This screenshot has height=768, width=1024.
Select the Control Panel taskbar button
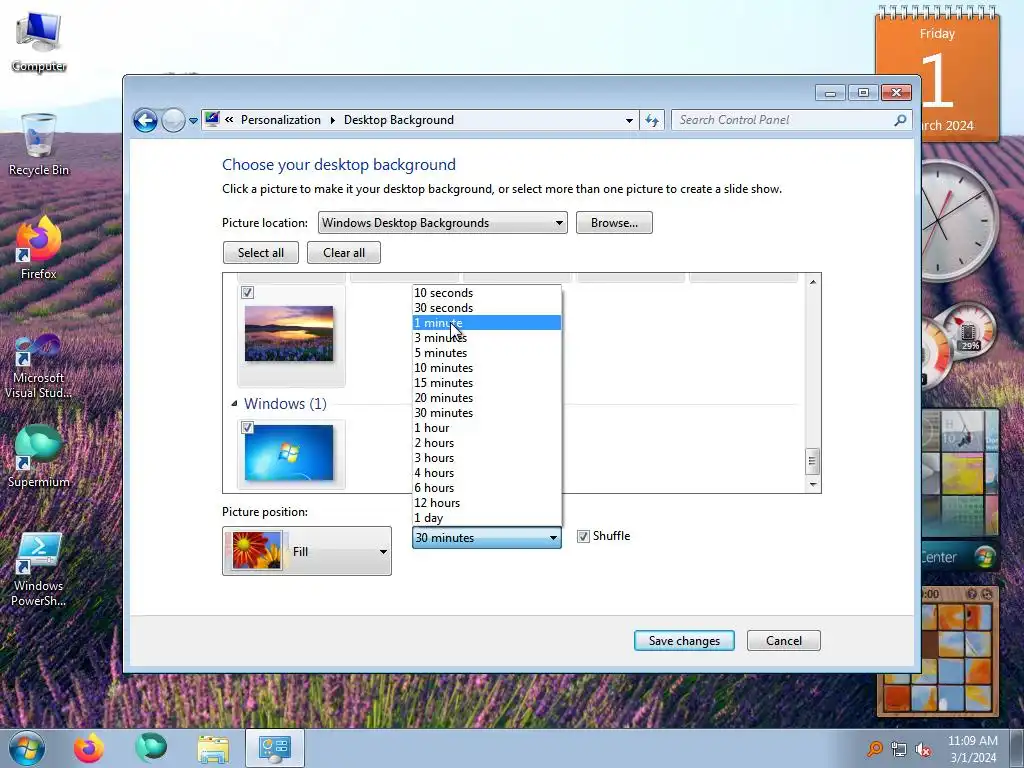point(275,748)
